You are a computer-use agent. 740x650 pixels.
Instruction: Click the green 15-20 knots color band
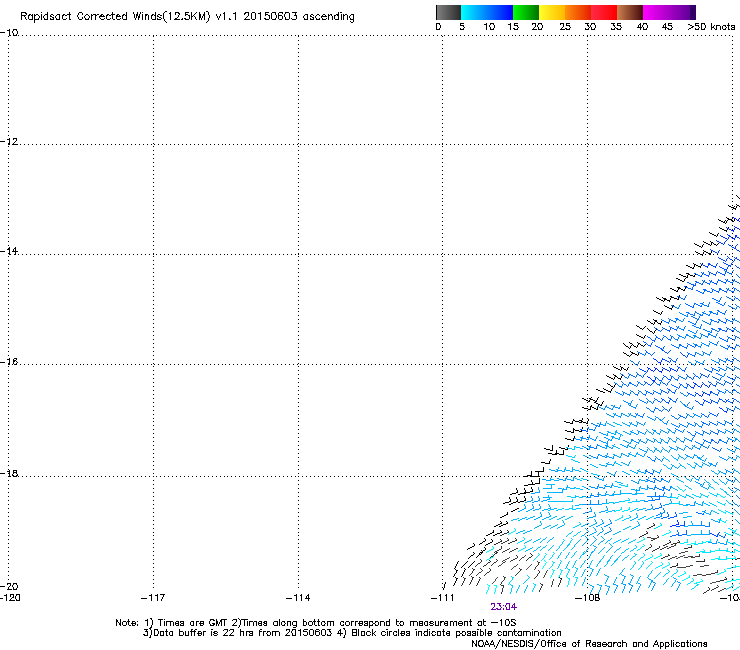pos(526,12)
